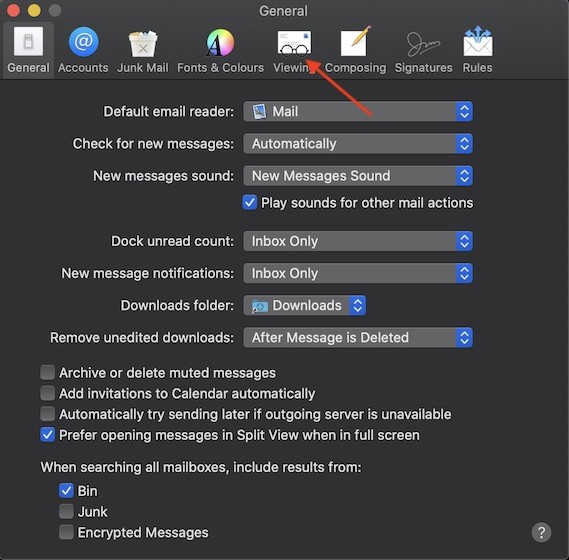The image size is (569, 560).
Task: Disable Prefer opening messages in Split View
Action: click(48, 435)
